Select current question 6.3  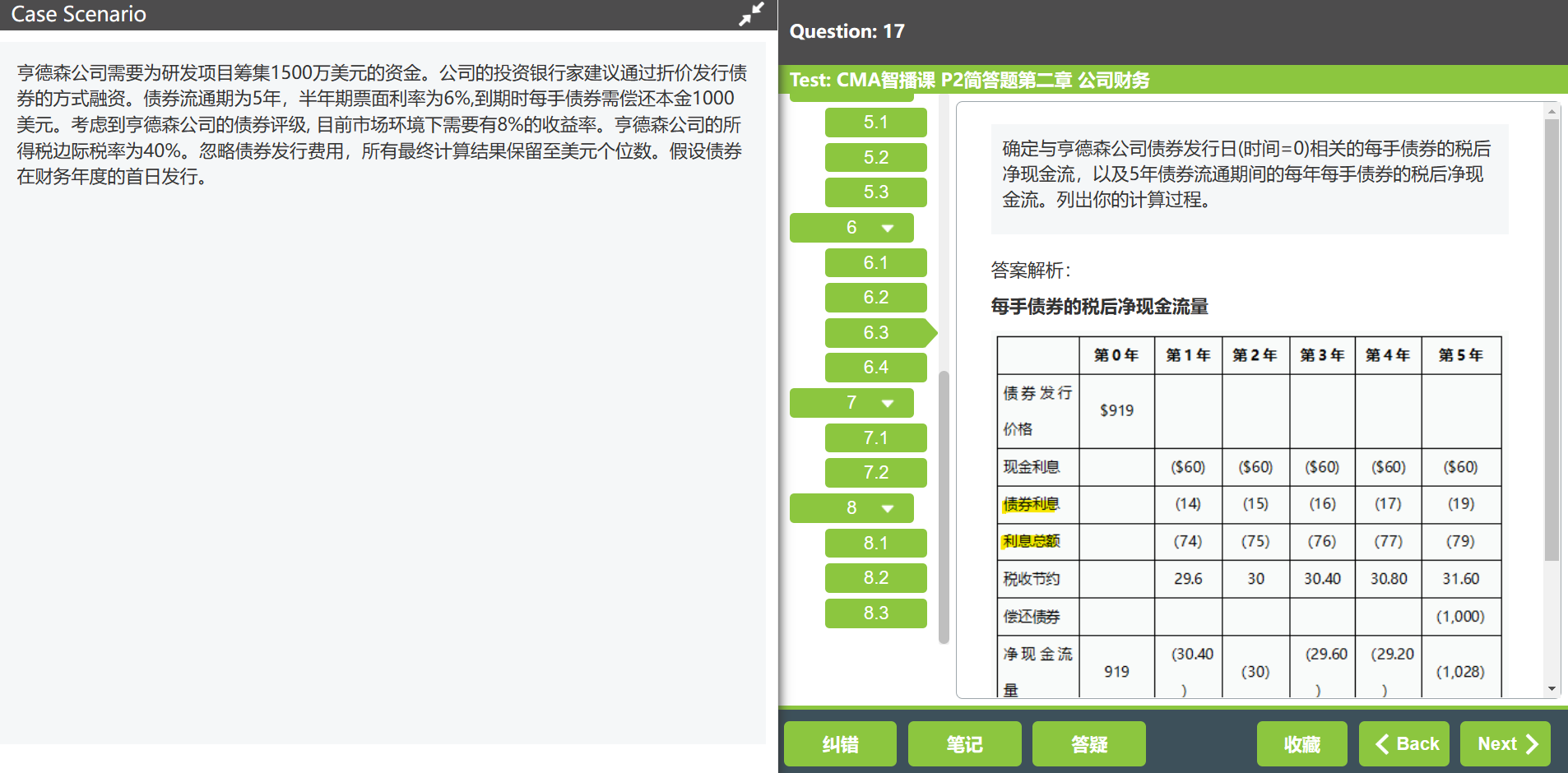880,333
